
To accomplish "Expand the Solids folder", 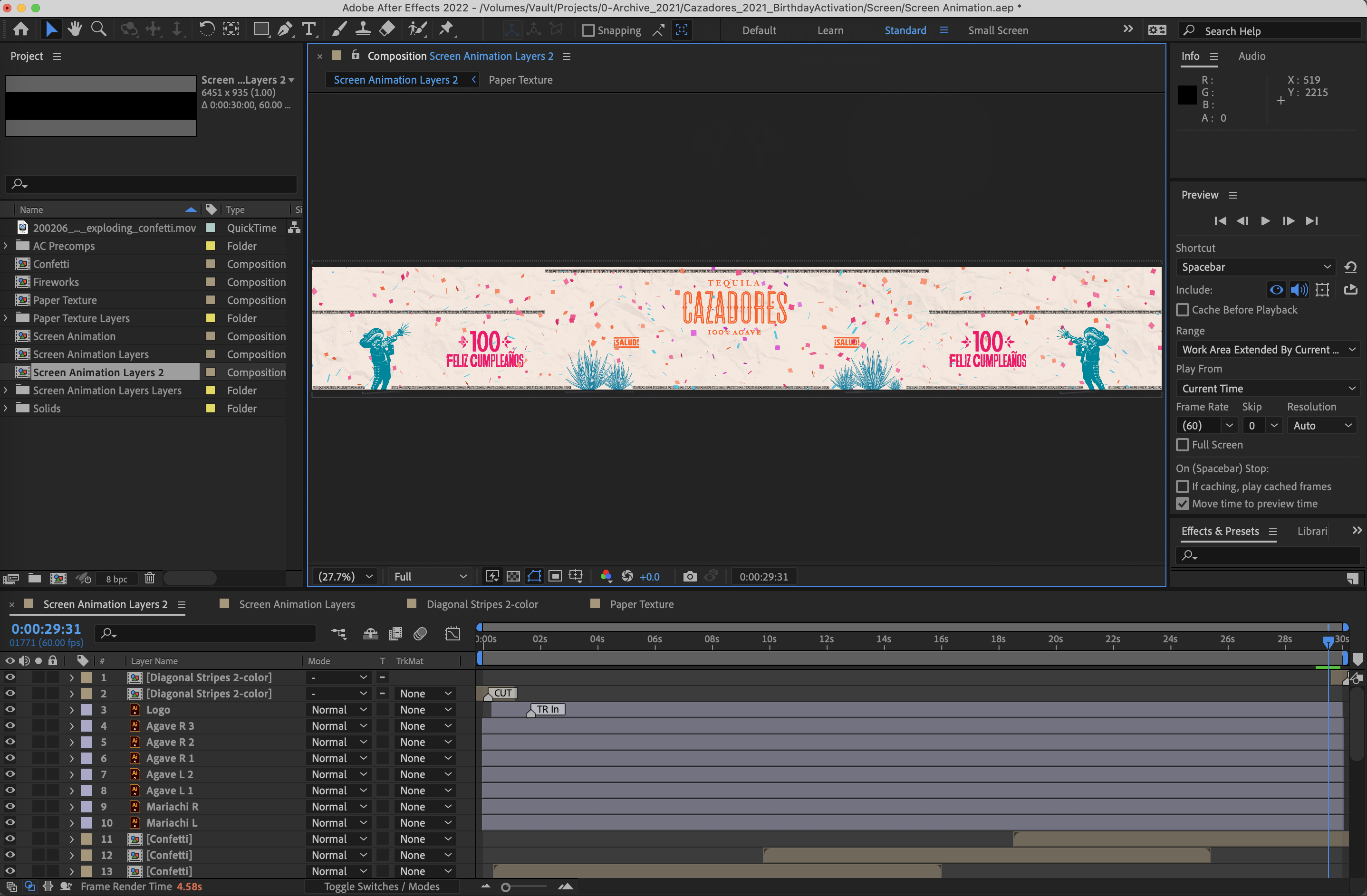I will click(6, 408).
